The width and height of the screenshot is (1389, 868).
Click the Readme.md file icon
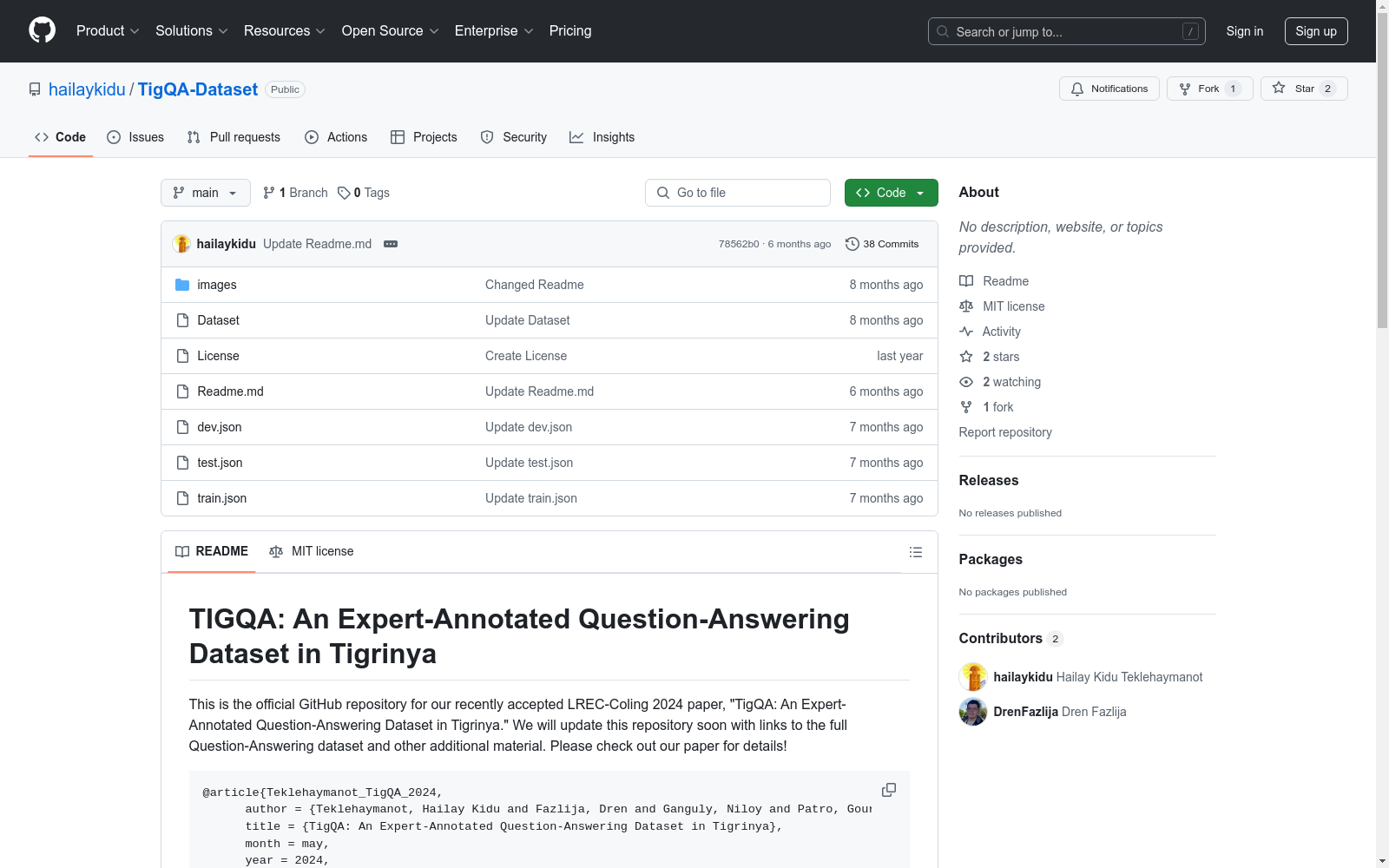pos(182,391)
